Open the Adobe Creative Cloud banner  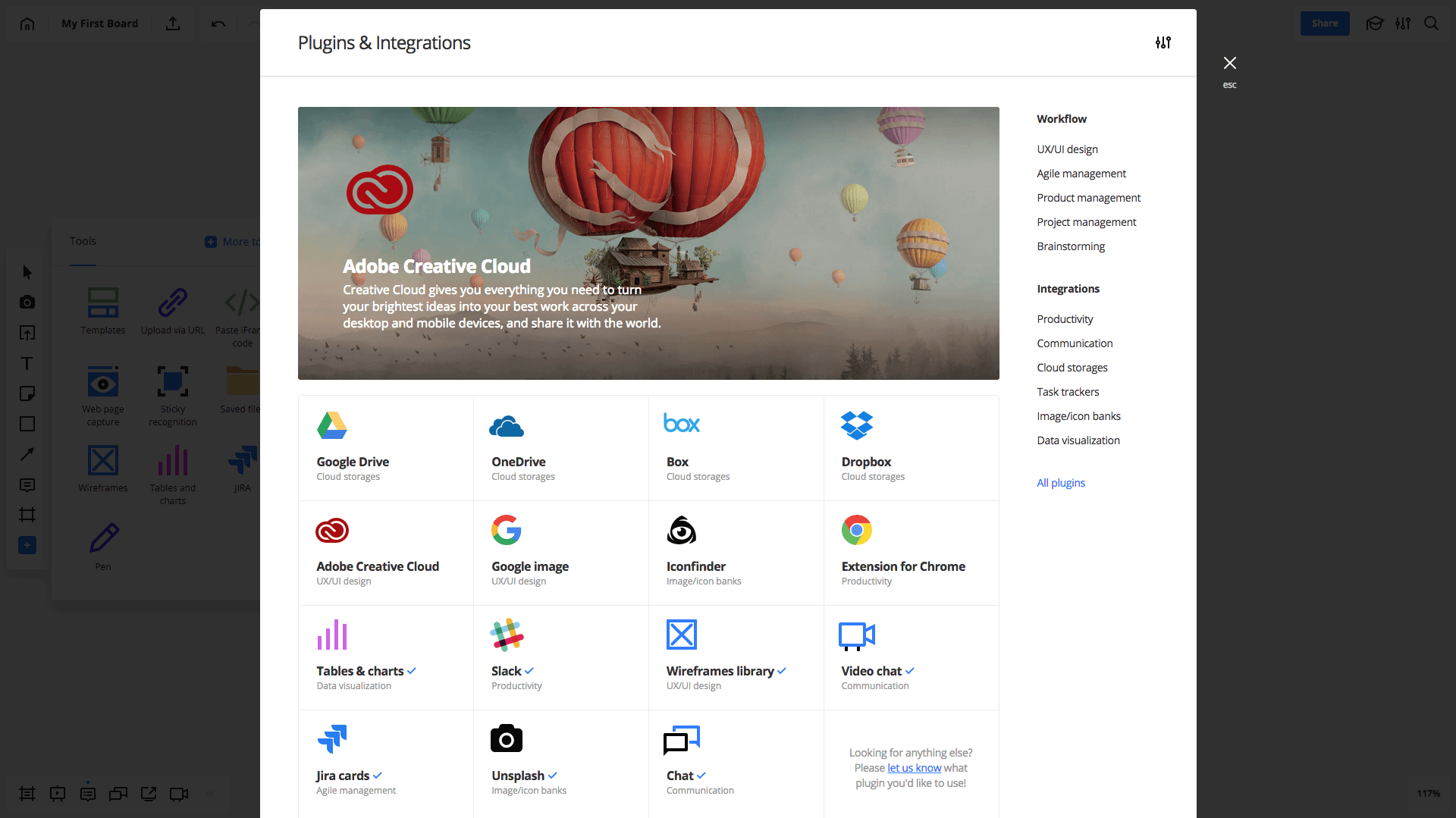[x=648, y=243]
